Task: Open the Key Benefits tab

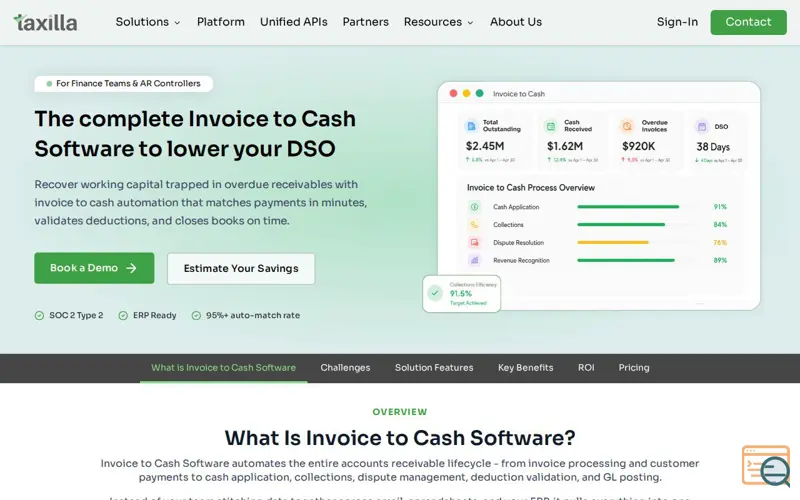Action: (x=526, y=368)
